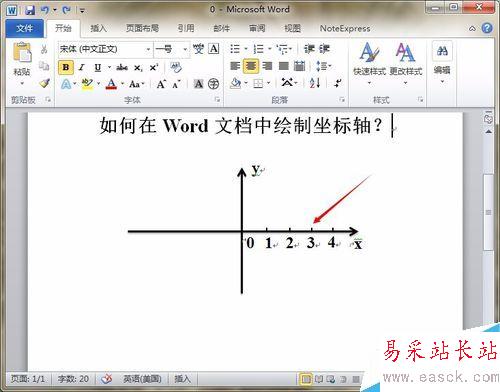Open the highlight color dropdown arrow

point(99,84)
